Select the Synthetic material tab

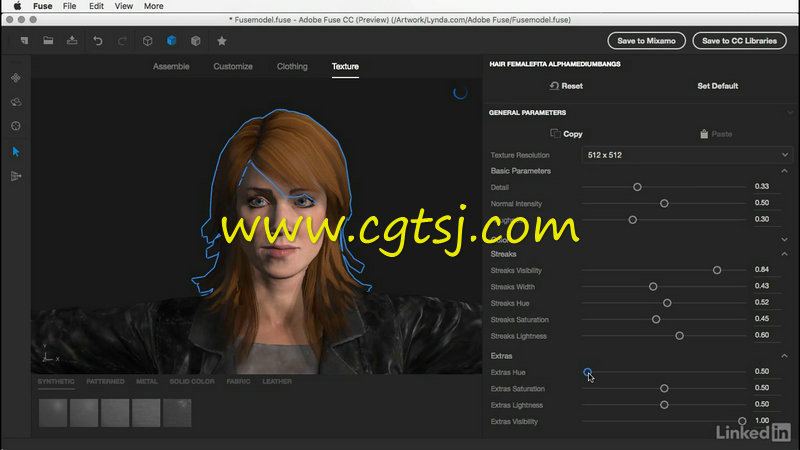56,382
